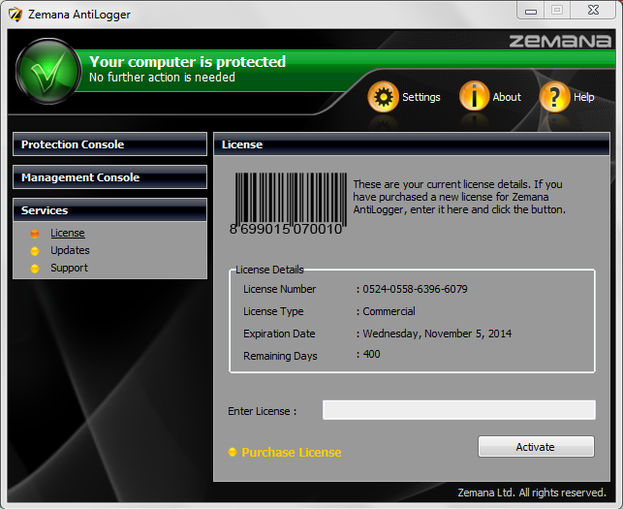
Task: Click the License Type label
Action: [273, 311]
